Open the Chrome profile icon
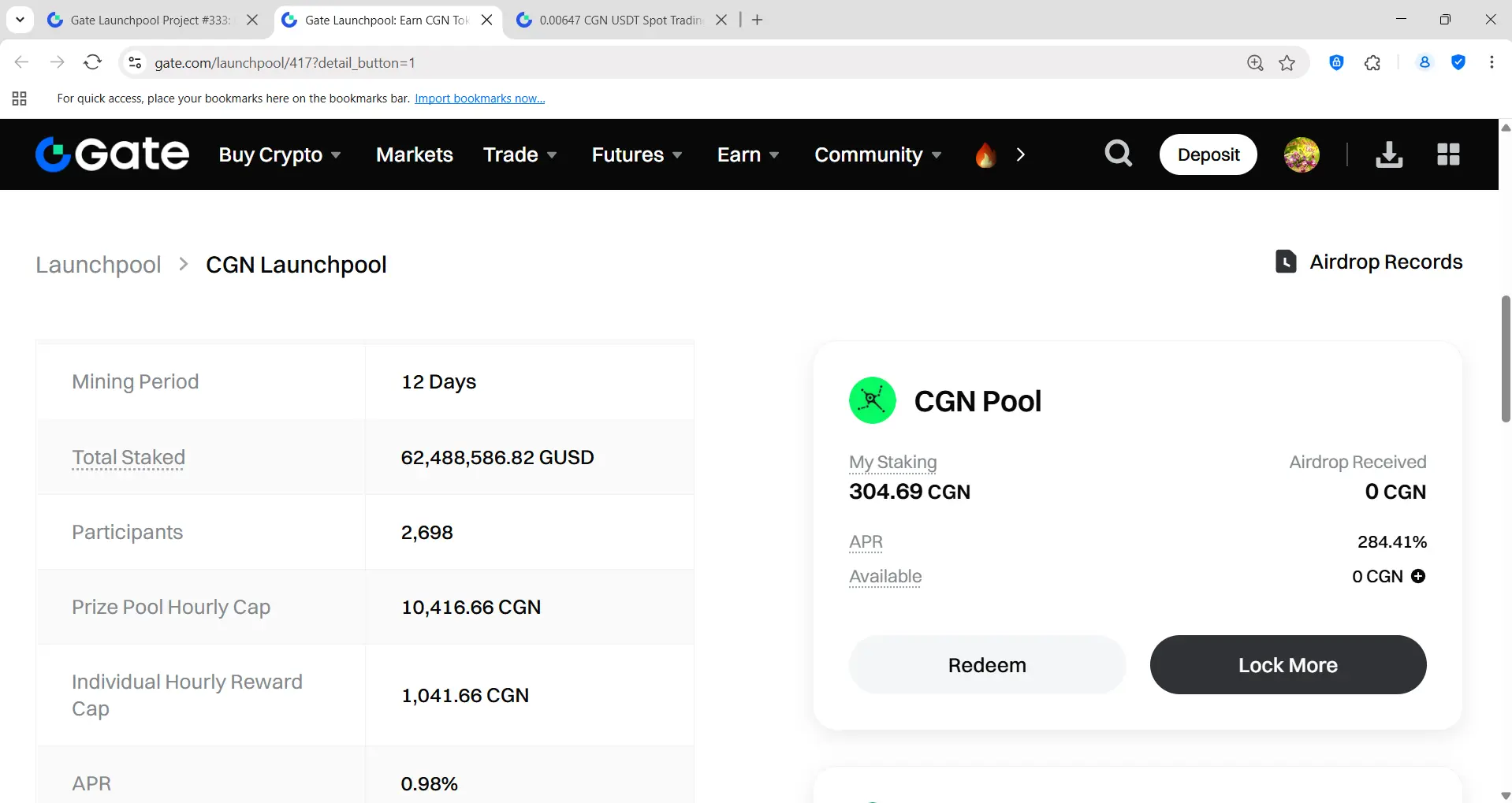Screen dimensions: 1512x803 click(x=1424, y=63)
